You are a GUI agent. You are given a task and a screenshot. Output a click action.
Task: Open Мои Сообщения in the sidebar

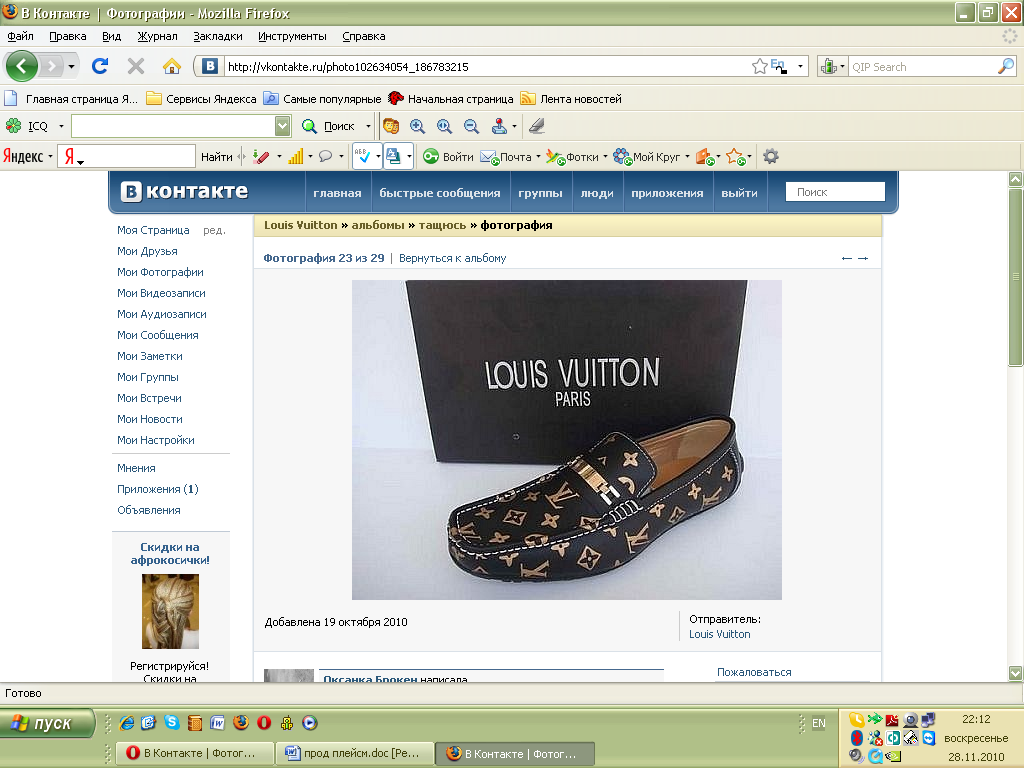pos(157,335)
